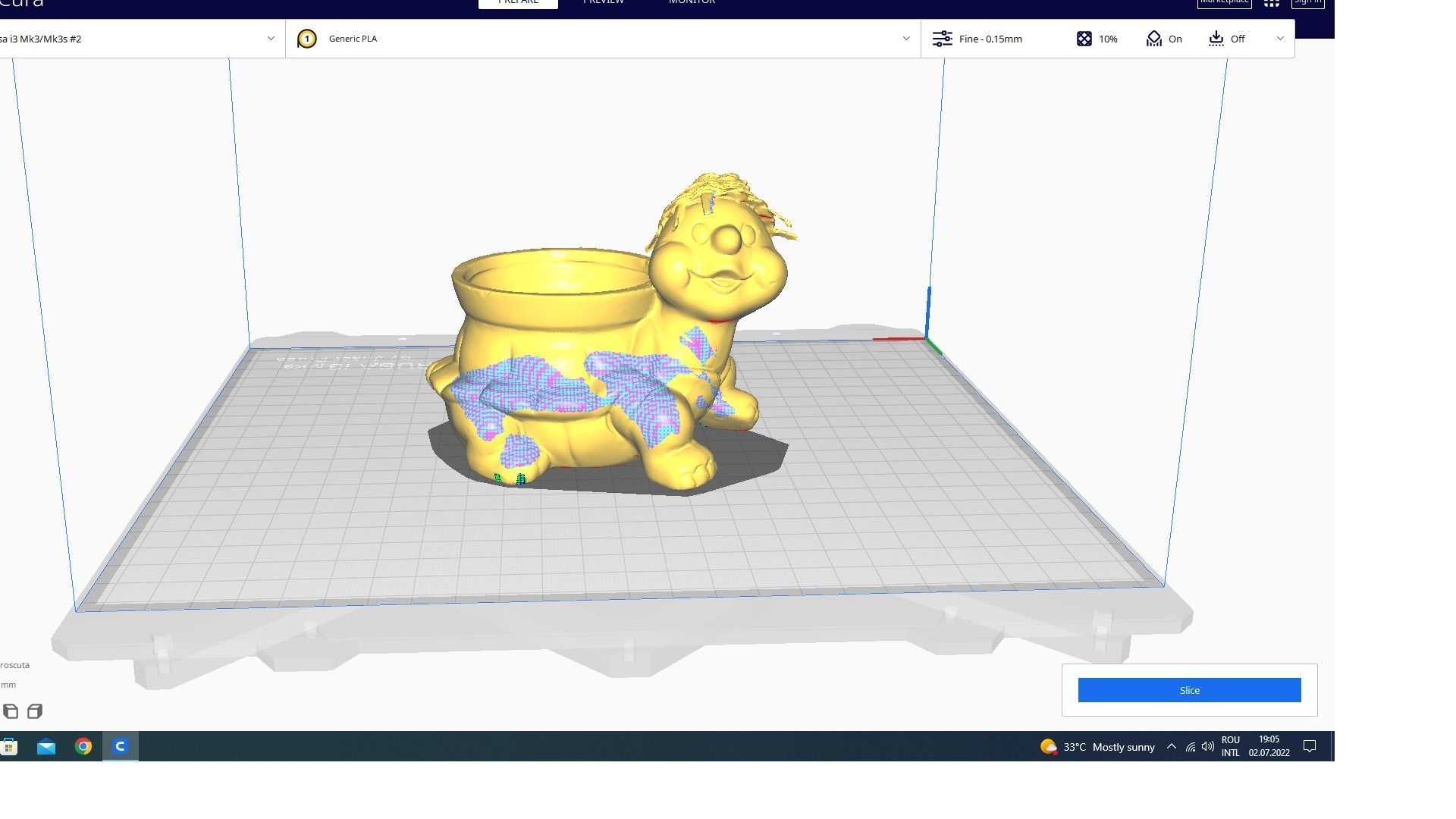Click the print profile sliders icon
Viewport: 1456px width, 819px height.
(942, 39)
